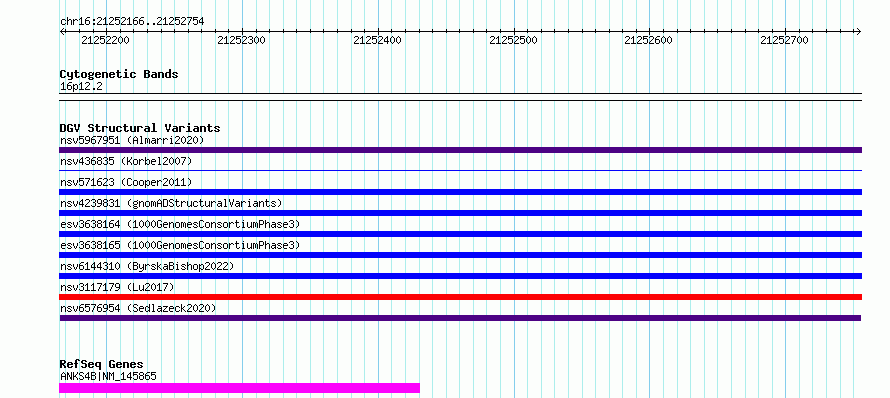Select the magenta ANKS4B gene bar
This screenshot has width=890, height=398.
240,388
